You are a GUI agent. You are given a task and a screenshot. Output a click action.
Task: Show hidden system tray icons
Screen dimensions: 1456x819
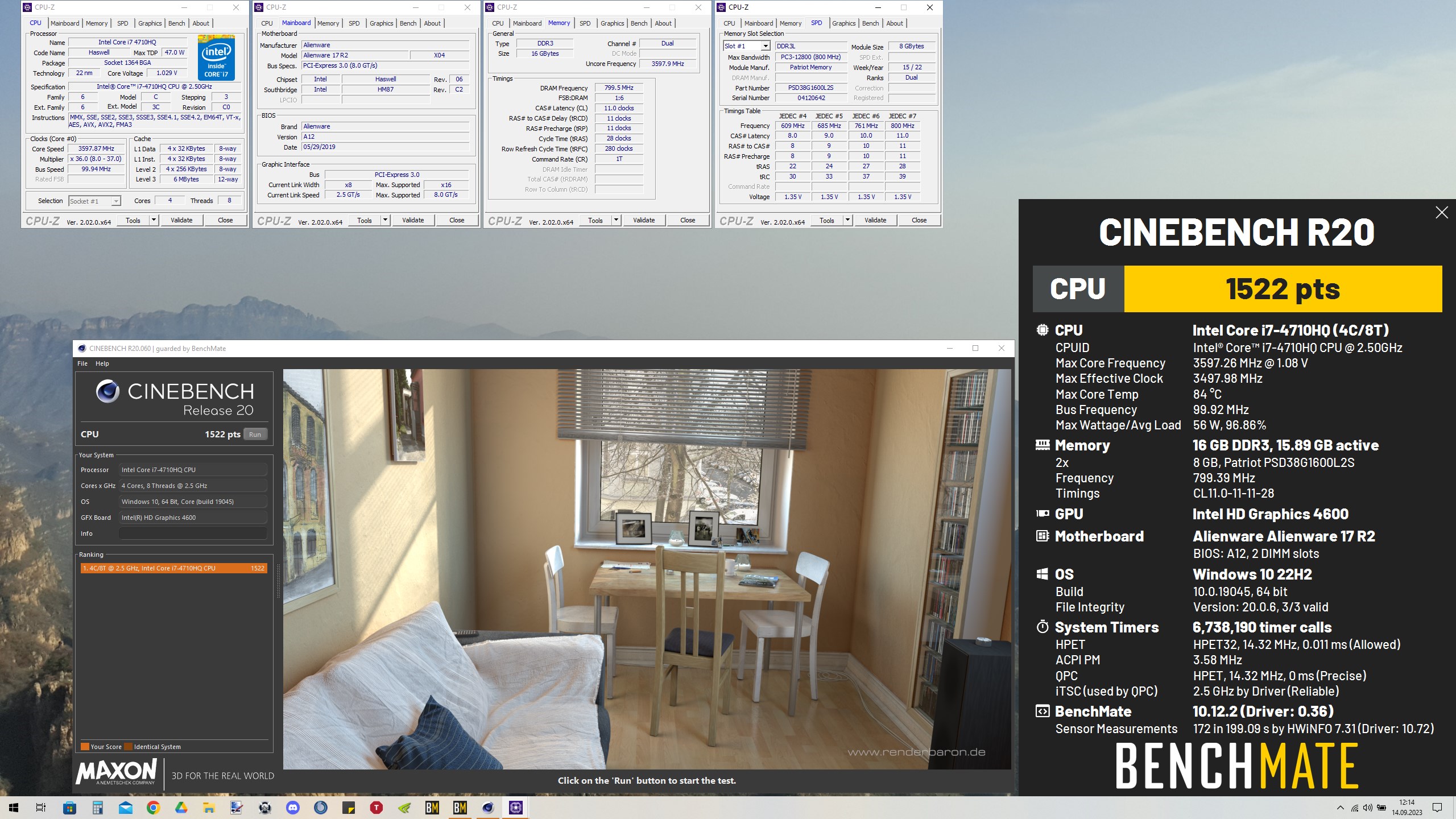[x=1341, y=808]
